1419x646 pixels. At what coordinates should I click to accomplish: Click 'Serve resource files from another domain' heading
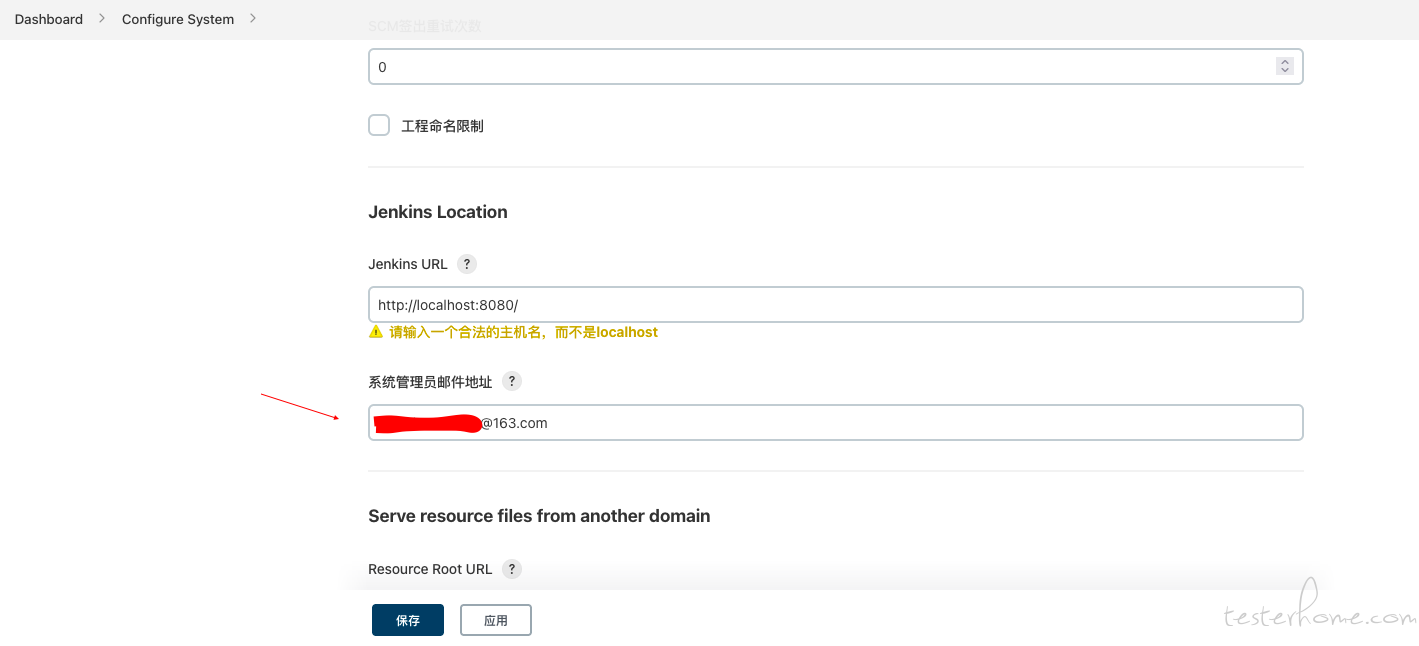point(539,516)
